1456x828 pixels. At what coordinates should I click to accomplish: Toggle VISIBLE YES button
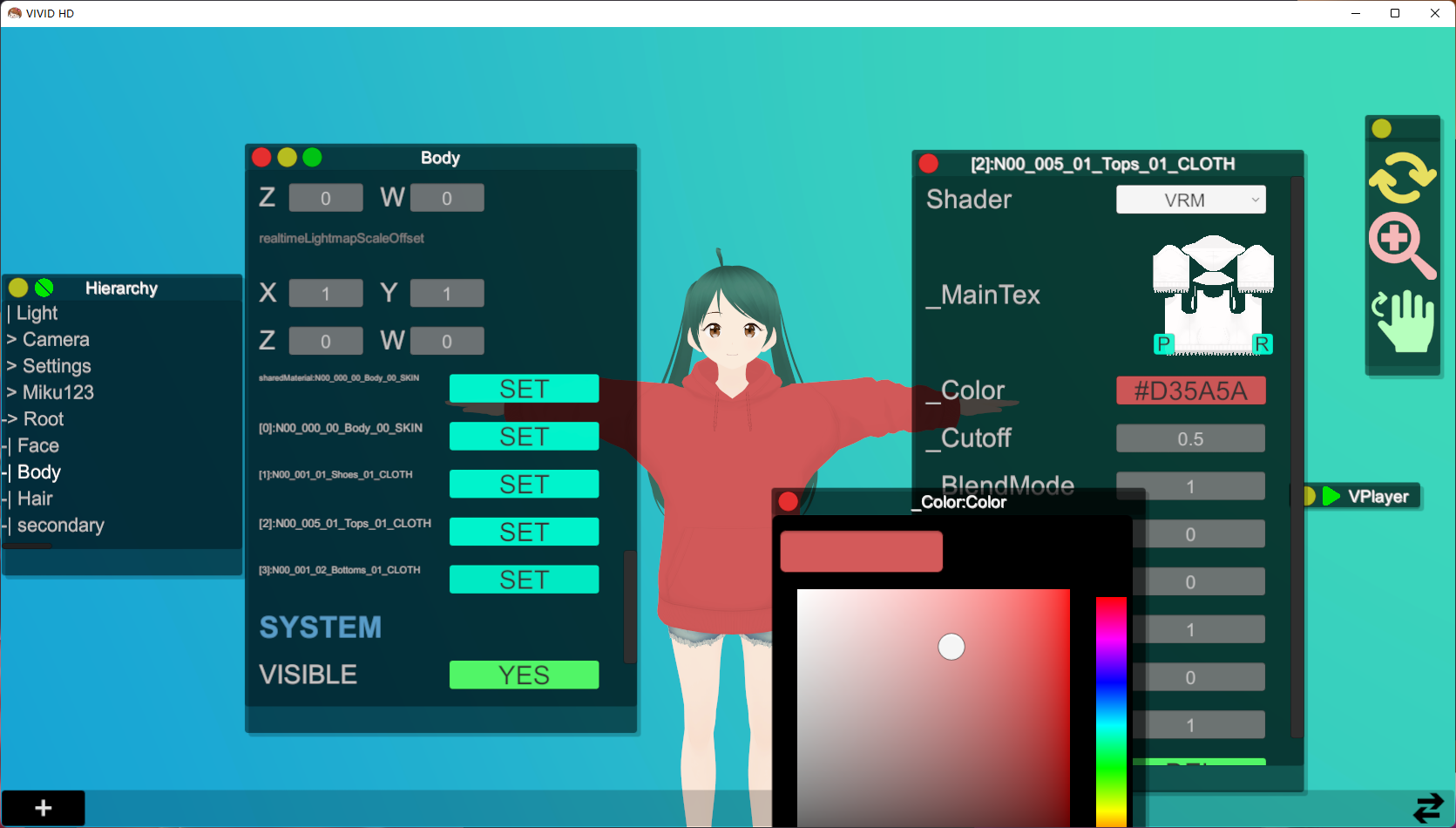525,675
